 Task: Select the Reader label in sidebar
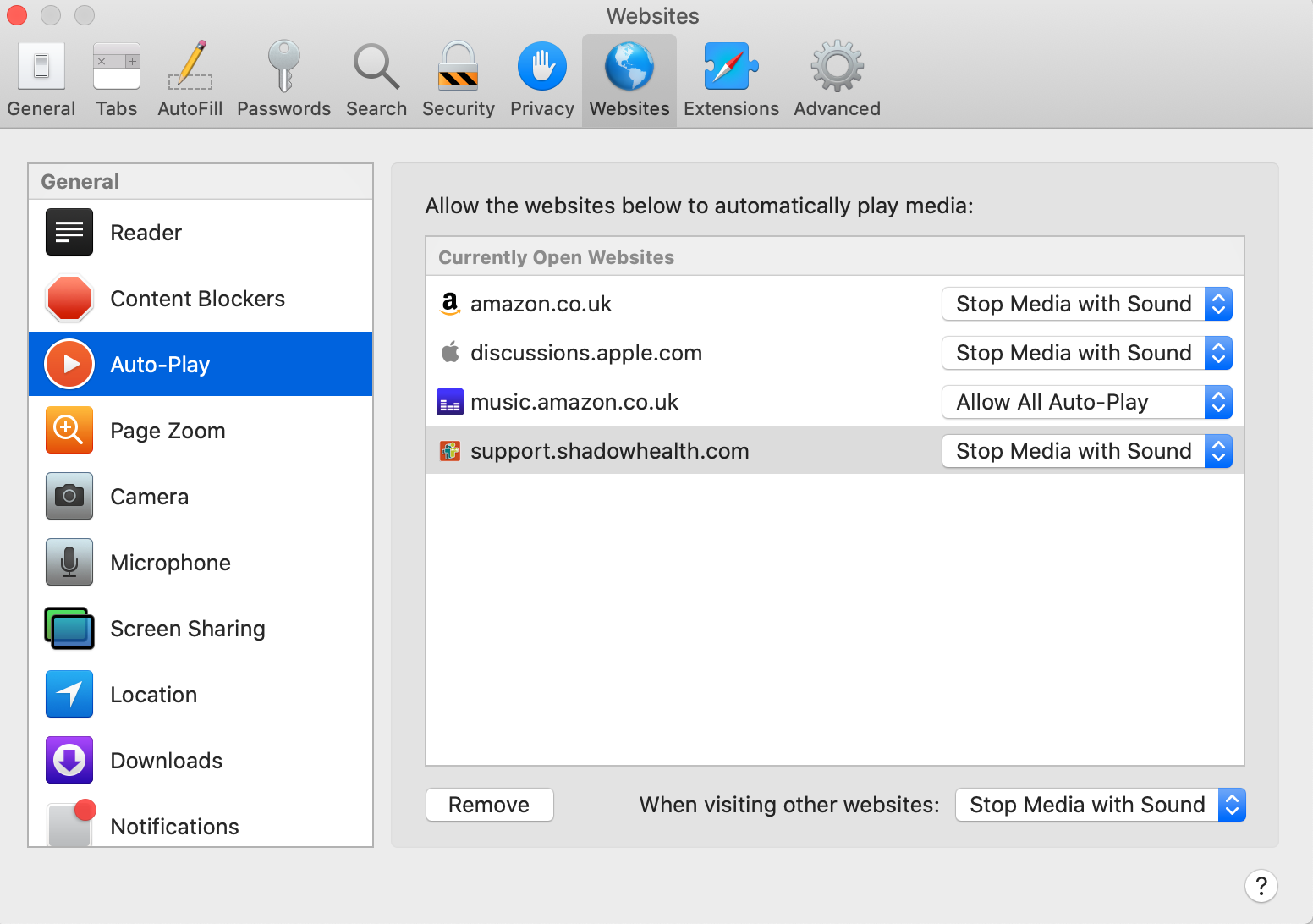pyautogui.click(x=146, y=233)
